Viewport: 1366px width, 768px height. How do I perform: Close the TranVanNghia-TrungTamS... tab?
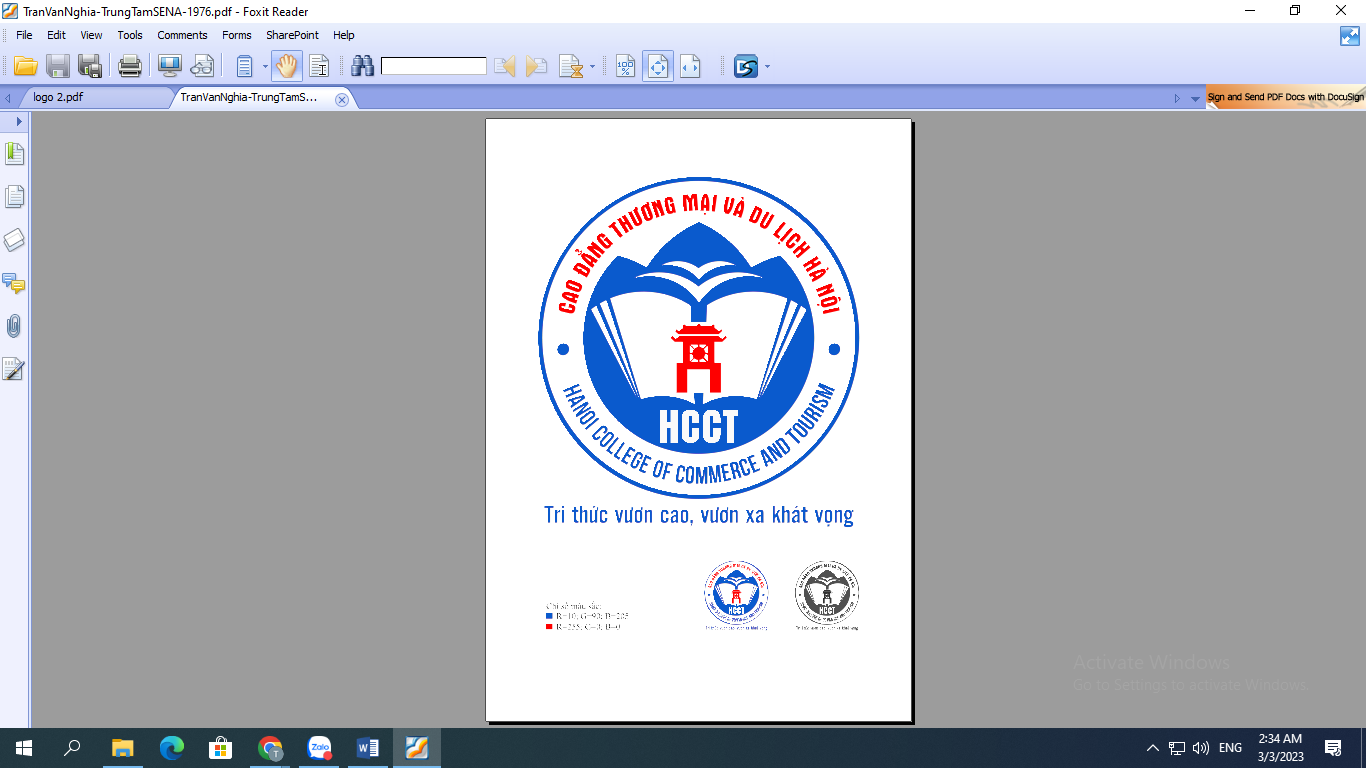(x=342, y=99)
